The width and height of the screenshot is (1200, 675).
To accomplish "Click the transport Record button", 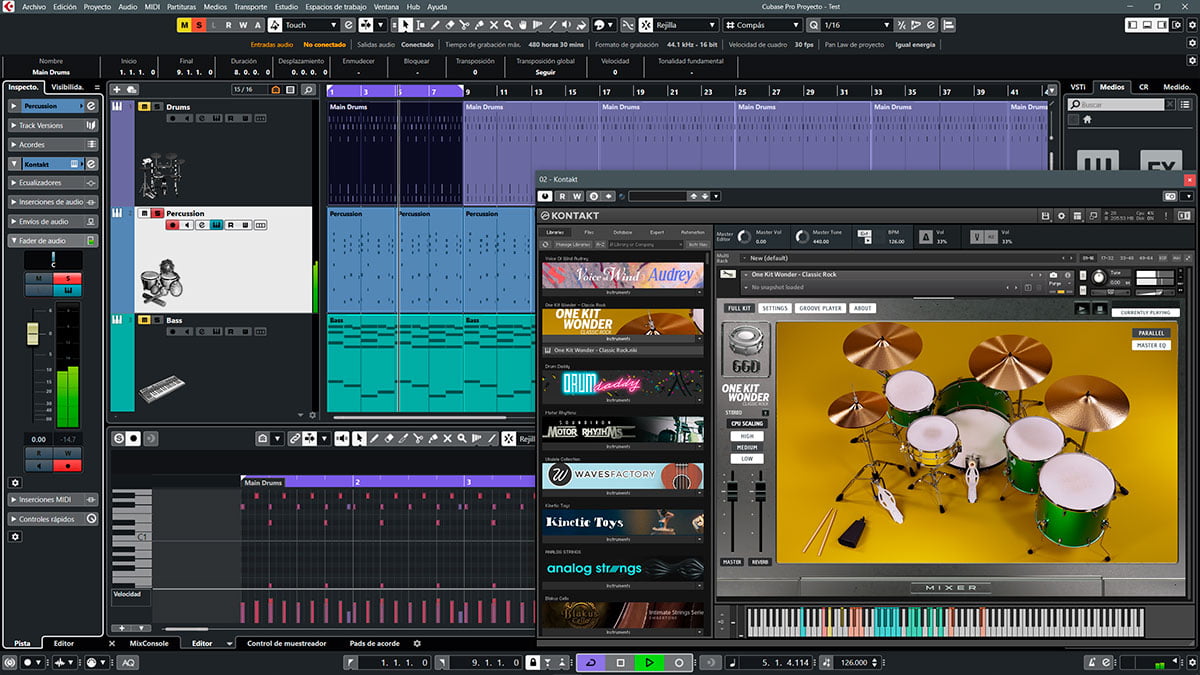I will point(679,662).
